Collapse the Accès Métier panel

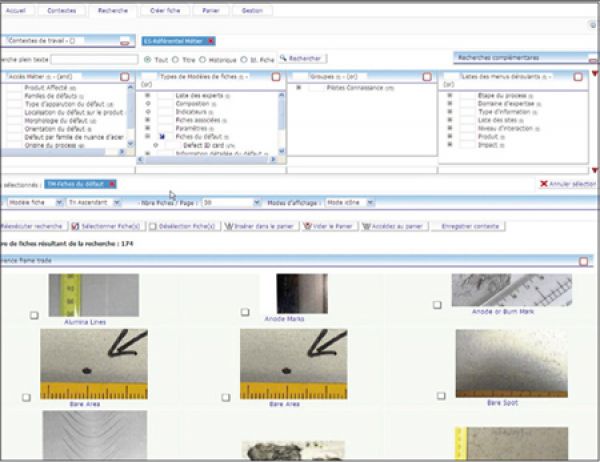point(125,77)
